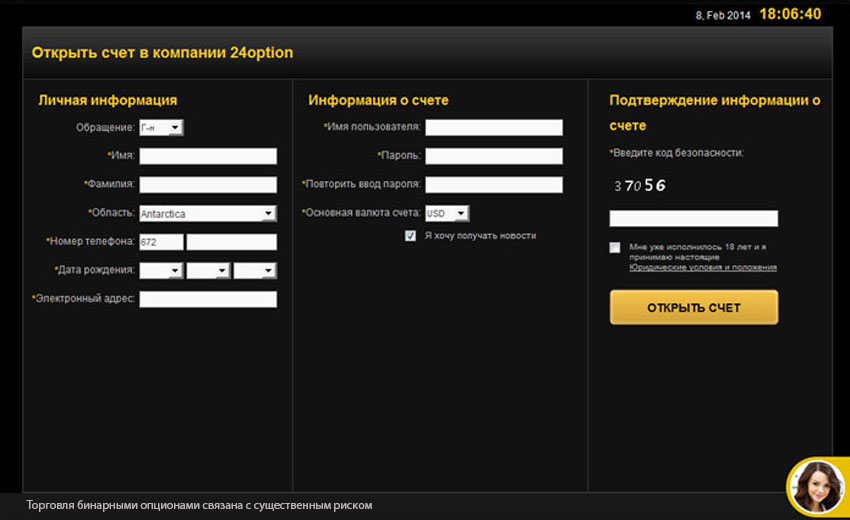Click the 8. Feb 2014 date text
Image resolution: width=850 pixels, height=520 pixels.
[x=723, y=15]
